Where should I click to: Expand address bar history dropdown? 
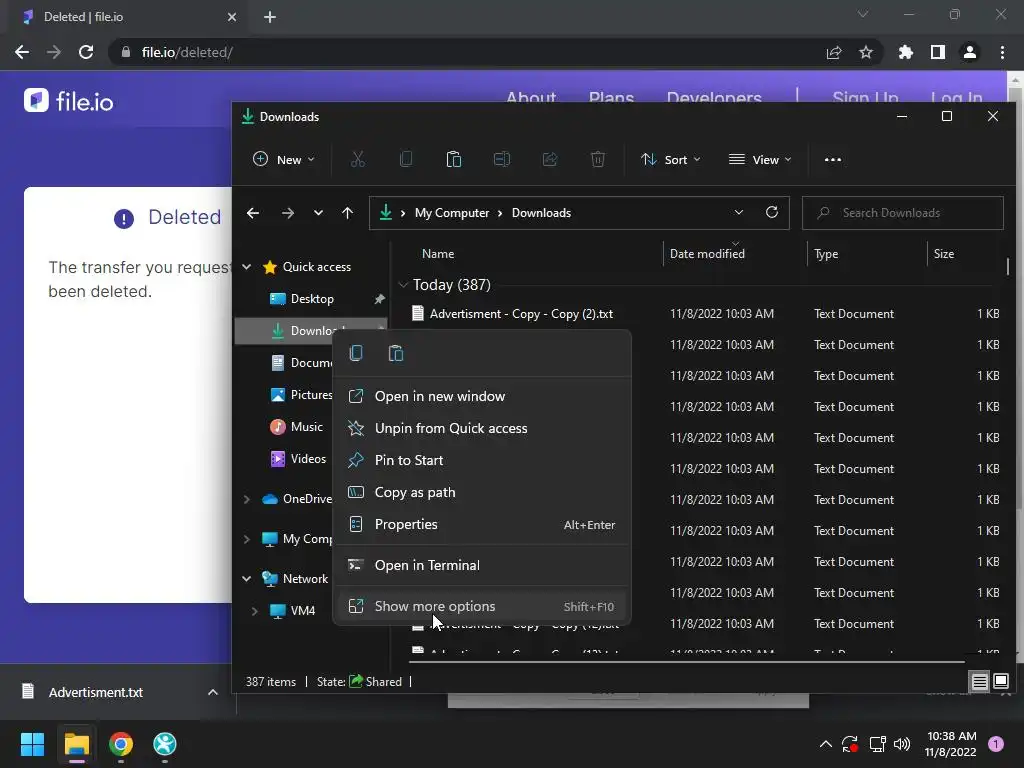click(x=739, y=212)
